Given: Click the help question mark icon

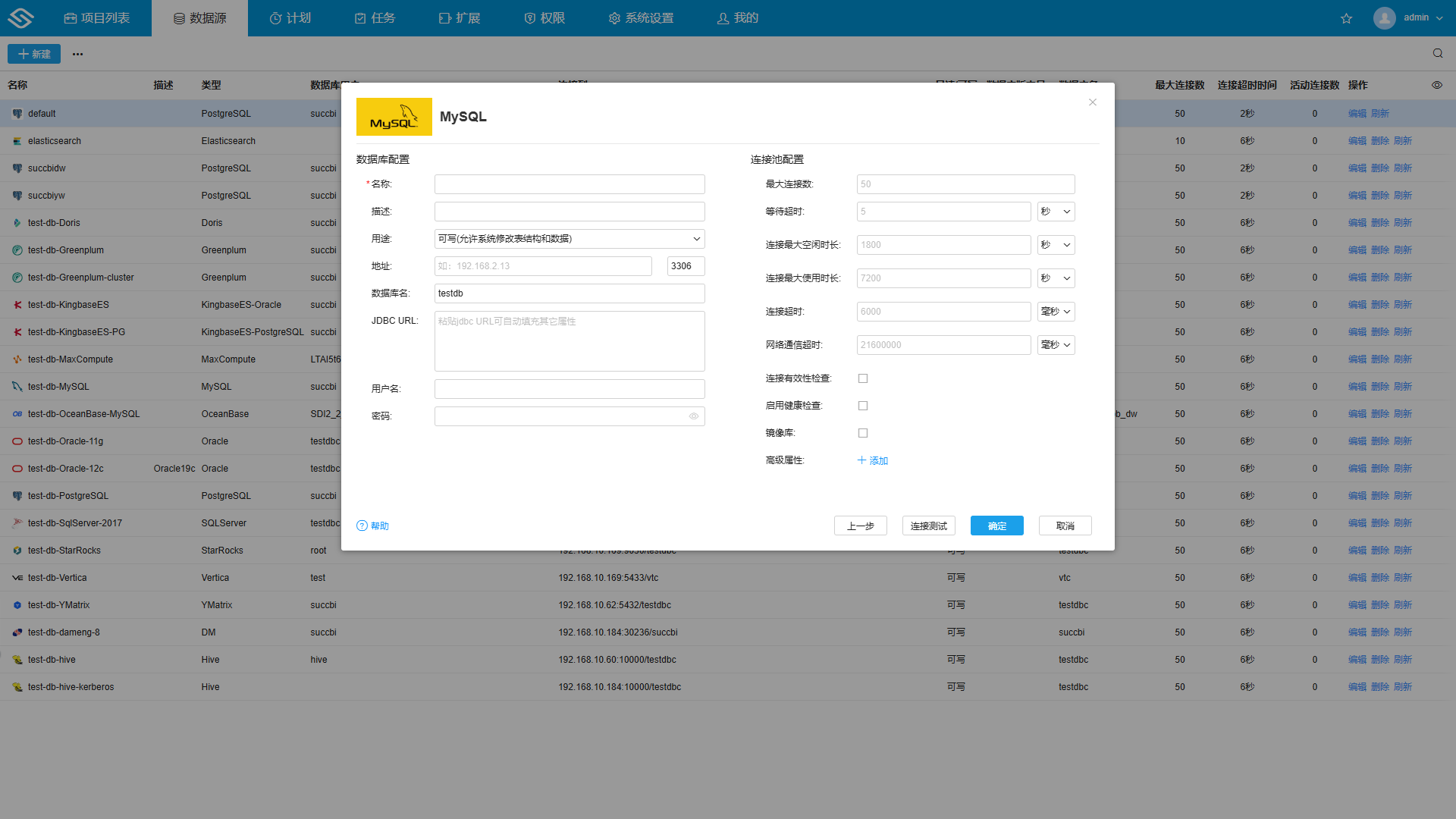Looking at the screenshot, I should point(362,526).
